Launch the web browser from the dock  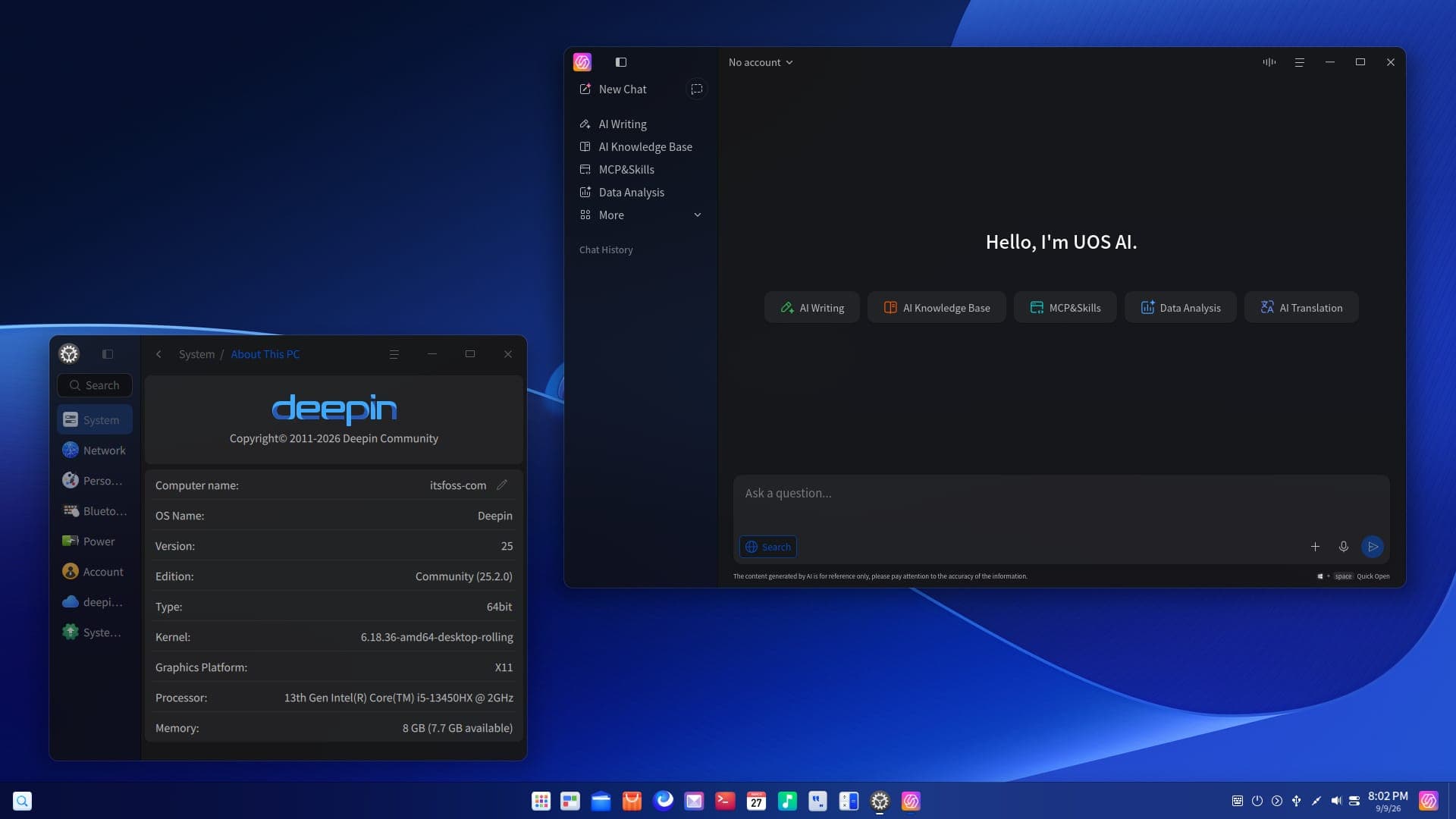click(664, 801)
